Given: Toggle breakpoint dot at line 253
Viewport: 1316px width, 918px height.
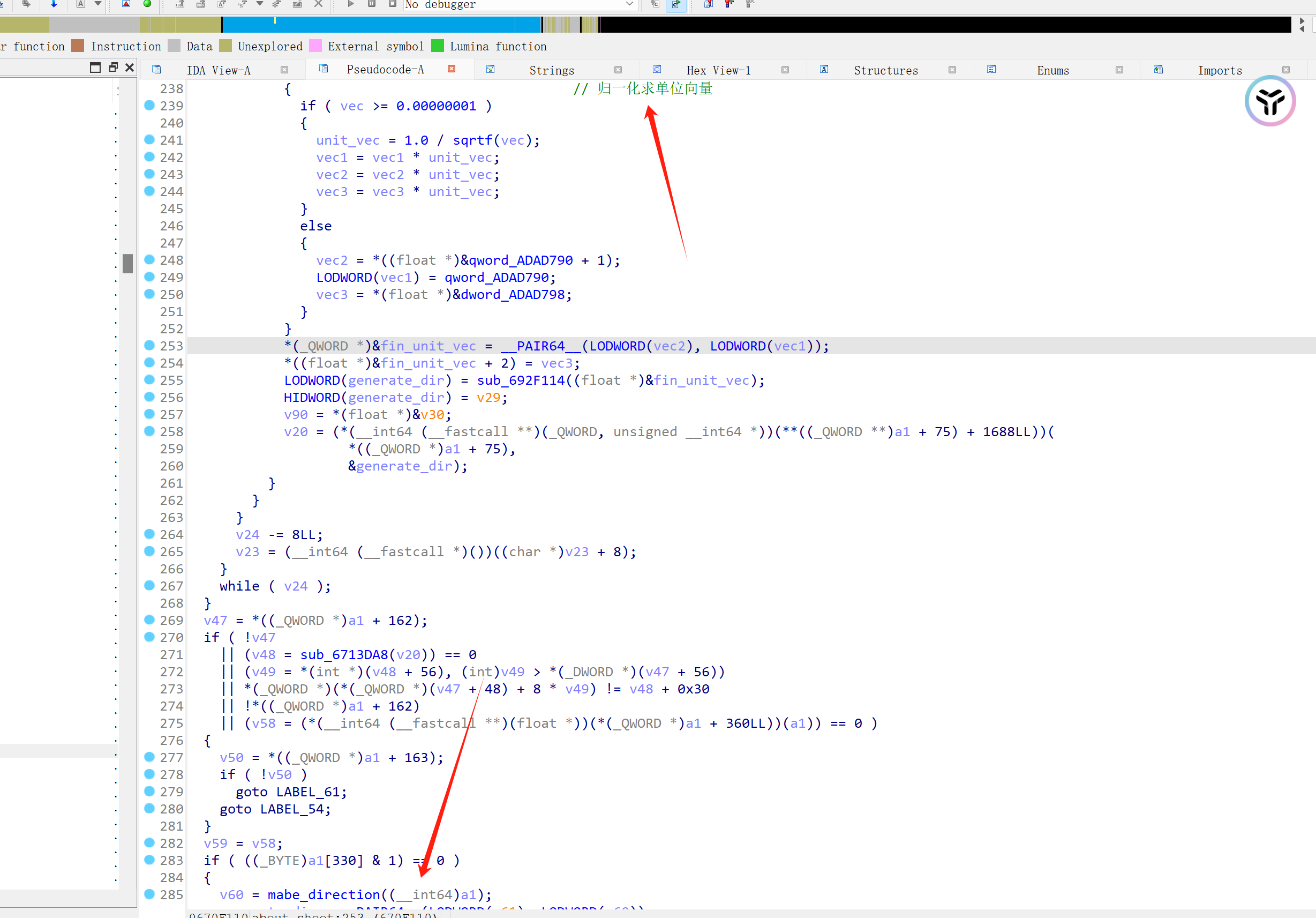Looking at the screenshot, I should pos(149,345).
